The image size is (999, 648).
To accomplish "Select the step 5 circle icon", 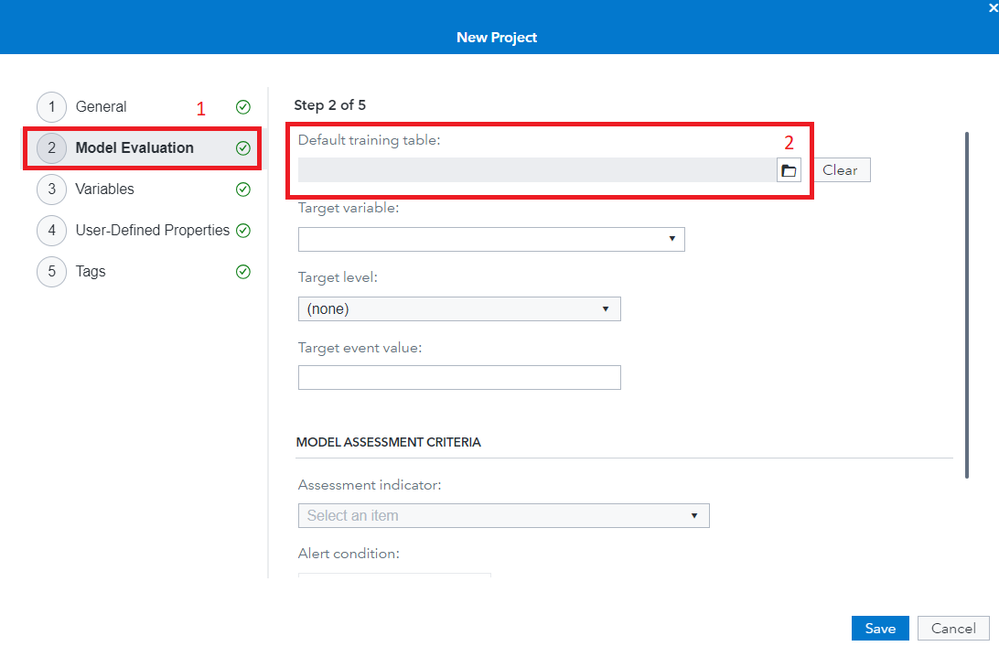I will coord(51,271).
